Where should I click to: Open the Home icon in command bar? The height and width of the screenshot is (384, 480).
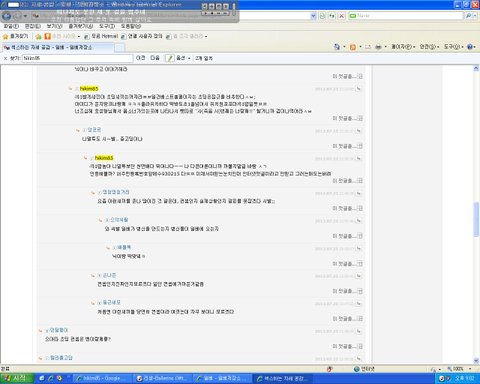click(x=337, y=47)
